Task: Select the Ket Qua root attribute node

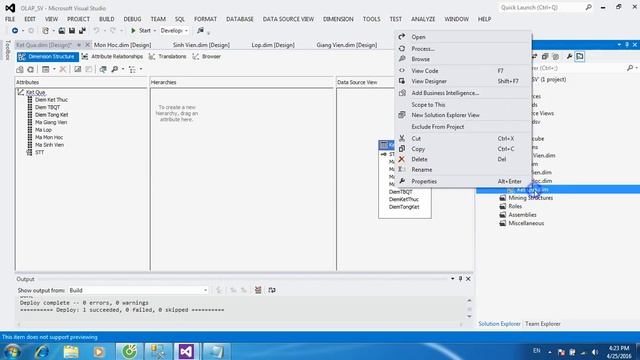Action: 36,93
